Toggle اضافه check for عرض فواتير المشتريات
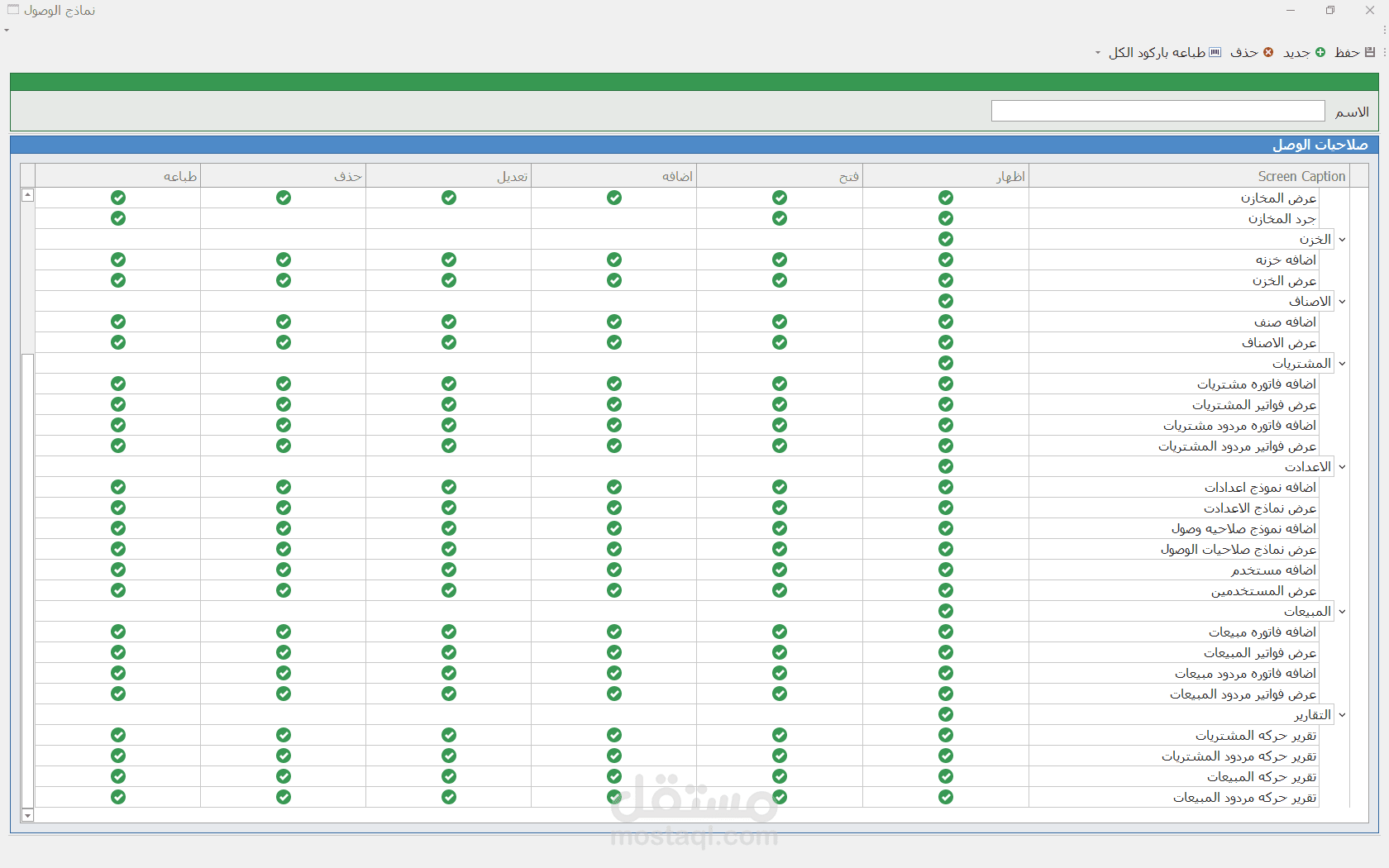Viewport: 1389px width, 868px height. point(614,404)
